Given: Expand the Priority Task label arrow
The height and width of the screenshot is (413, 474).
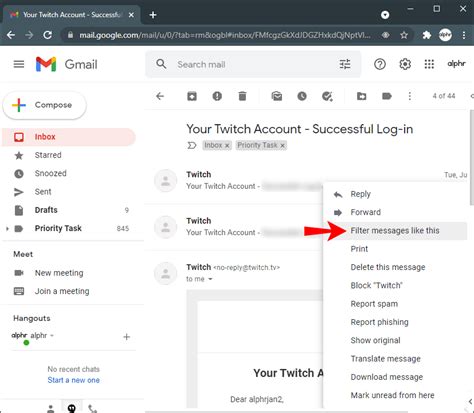Looking at the screenshot, I should (7, 229).
